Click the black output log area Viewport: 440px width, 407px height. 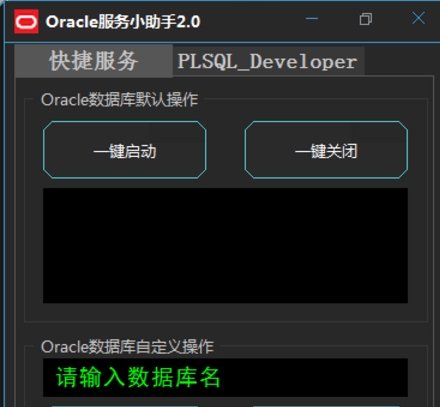225,246
